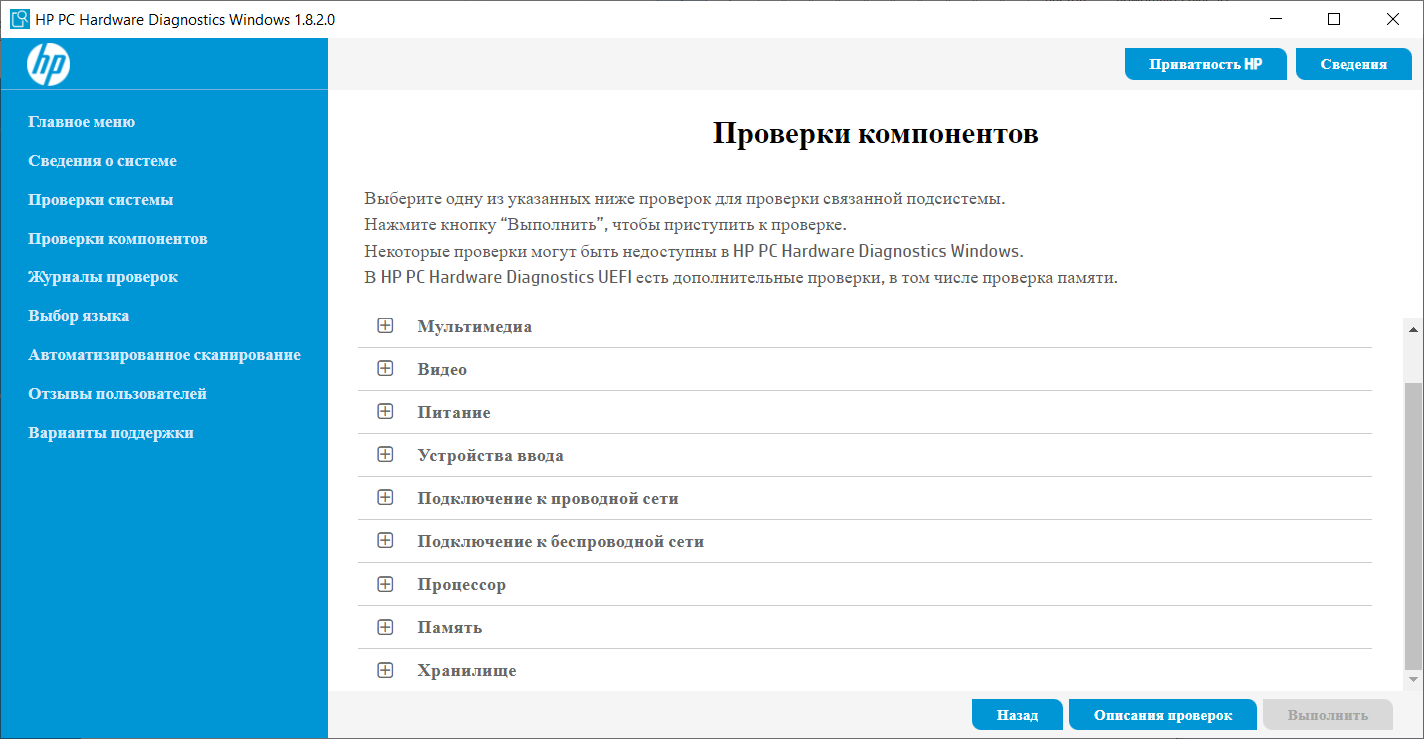Expand the Видео section plus icon
This screenshot has height=739, width=1424.
385,369
